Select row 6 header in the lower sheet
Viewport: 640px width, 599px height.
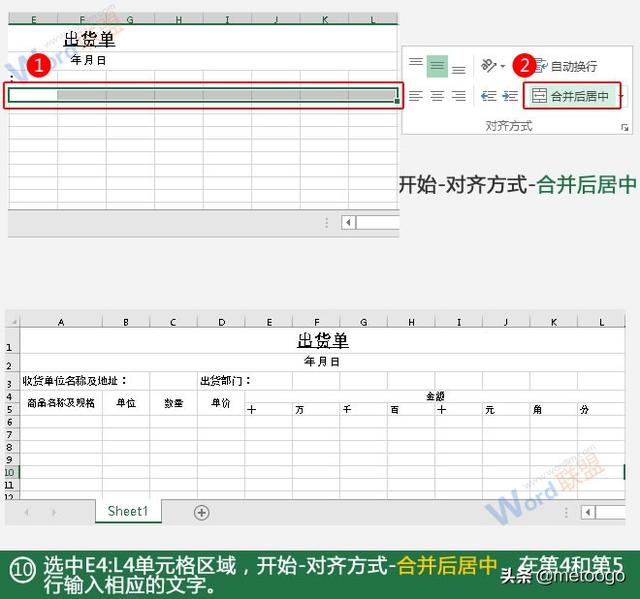(12, 422)
